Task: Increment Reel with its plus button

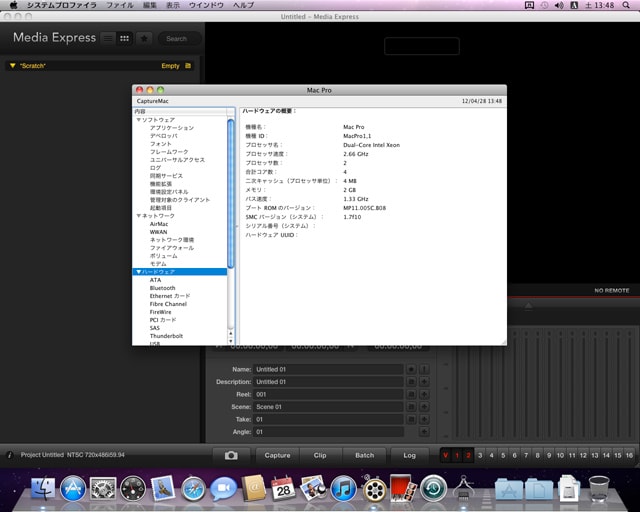Action: pos(424,394)
